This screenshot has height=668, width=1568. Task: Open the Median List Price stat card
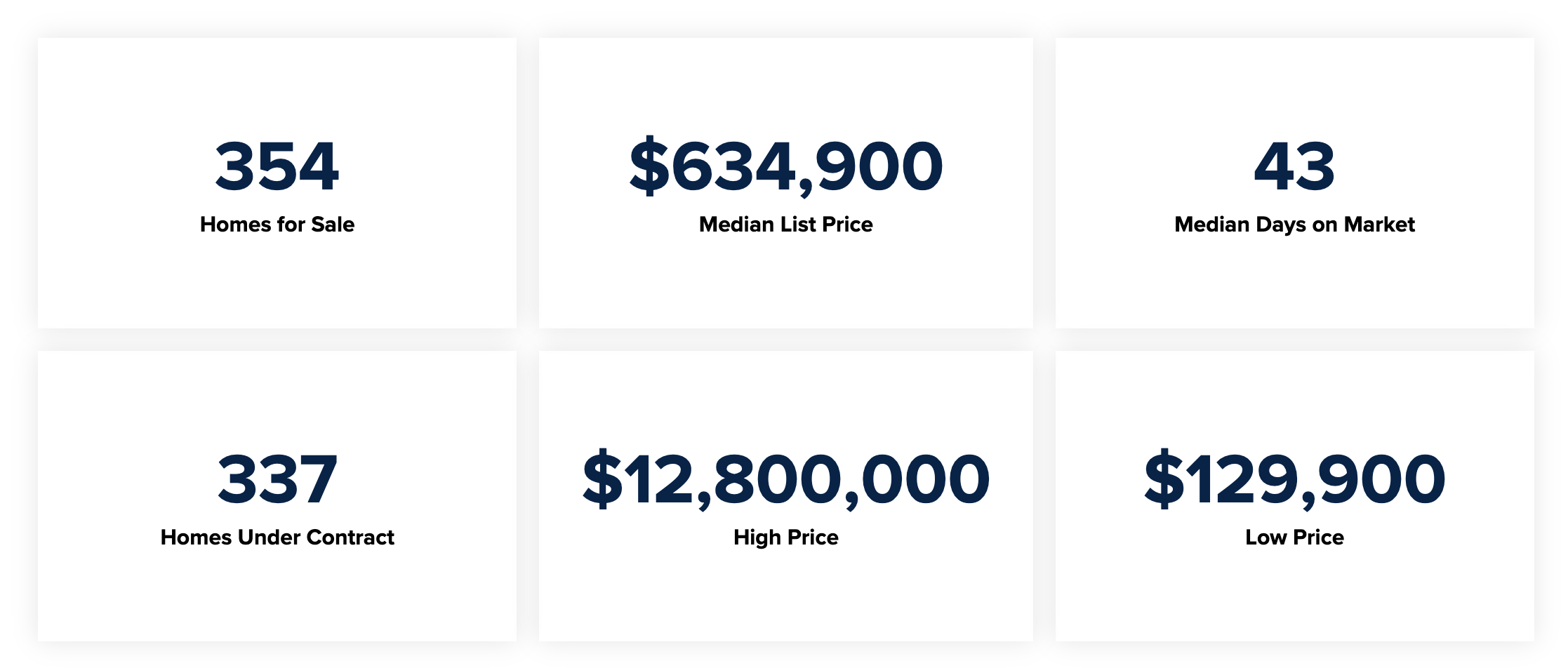[x=786, y=183]
